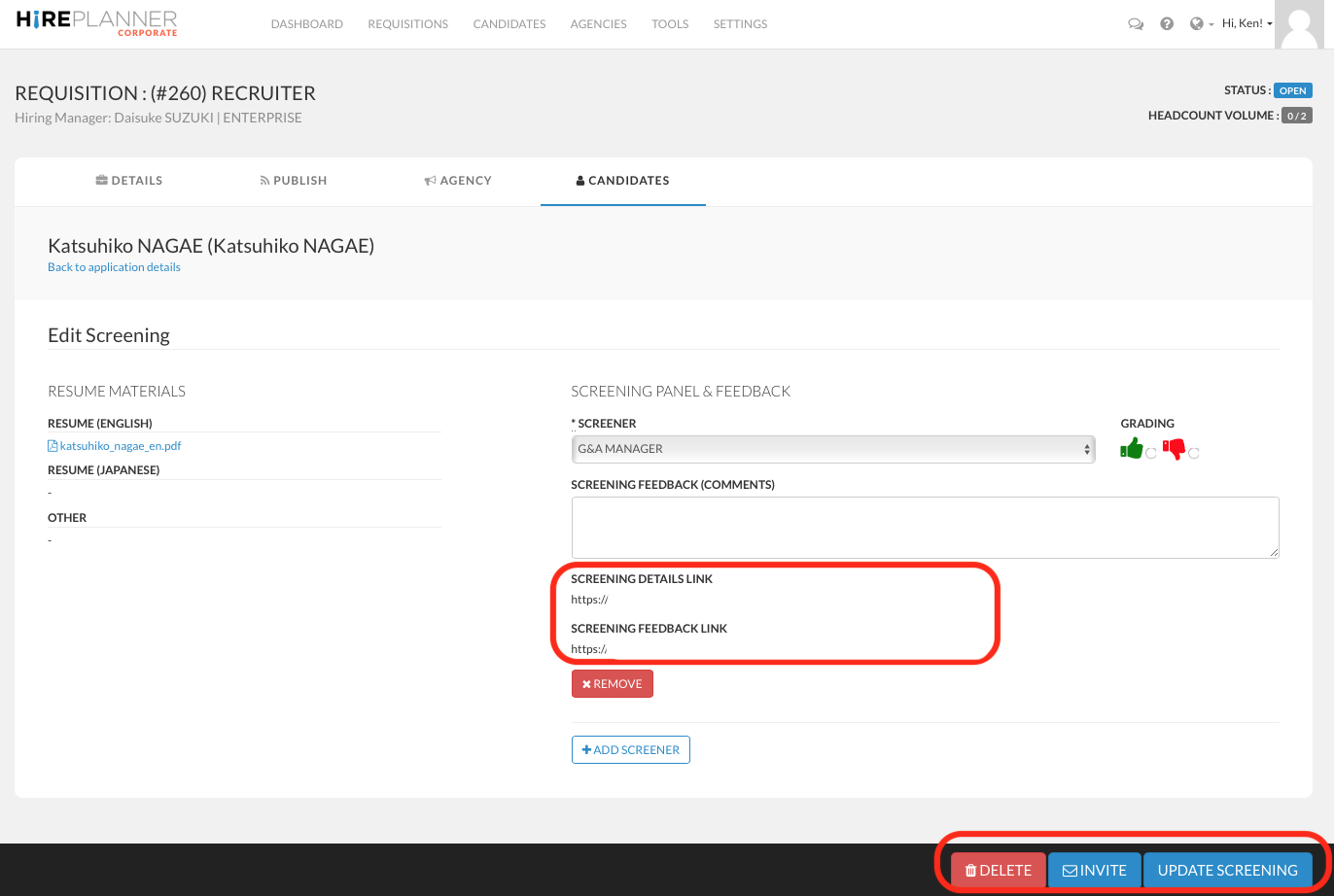Switch to the Agency tab
The height and width of the screenshot is (896, 1334).
(458, 181)
